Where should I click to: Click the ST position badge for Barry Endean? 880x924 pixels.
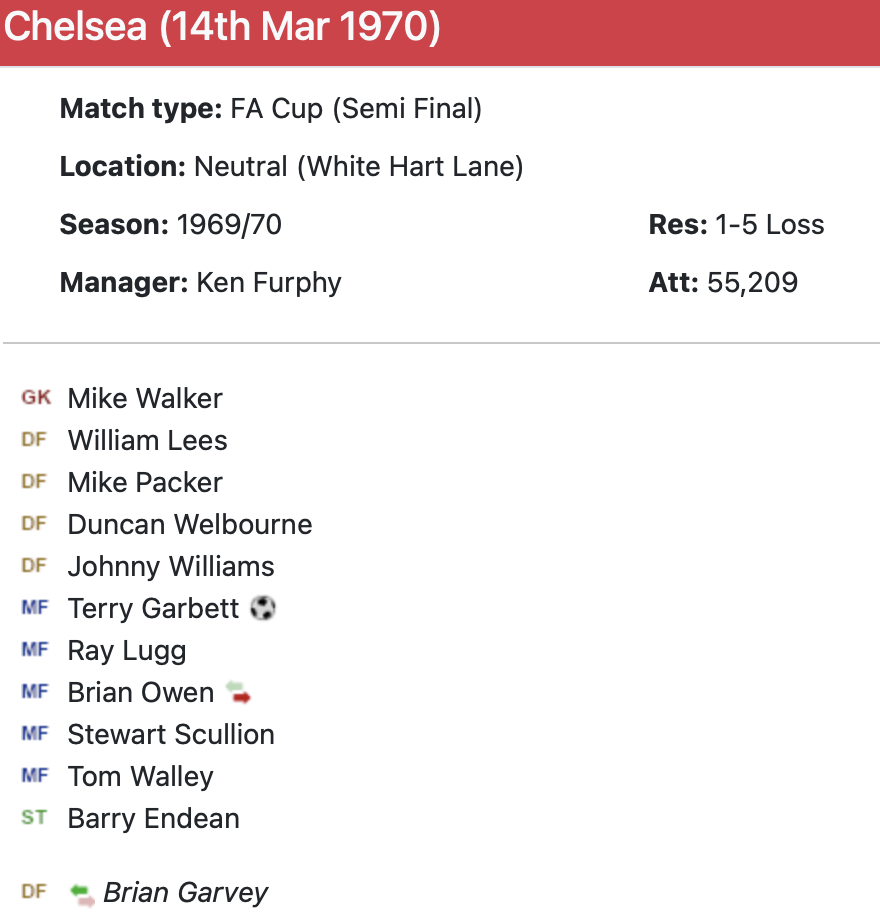(x=34, y=818)
